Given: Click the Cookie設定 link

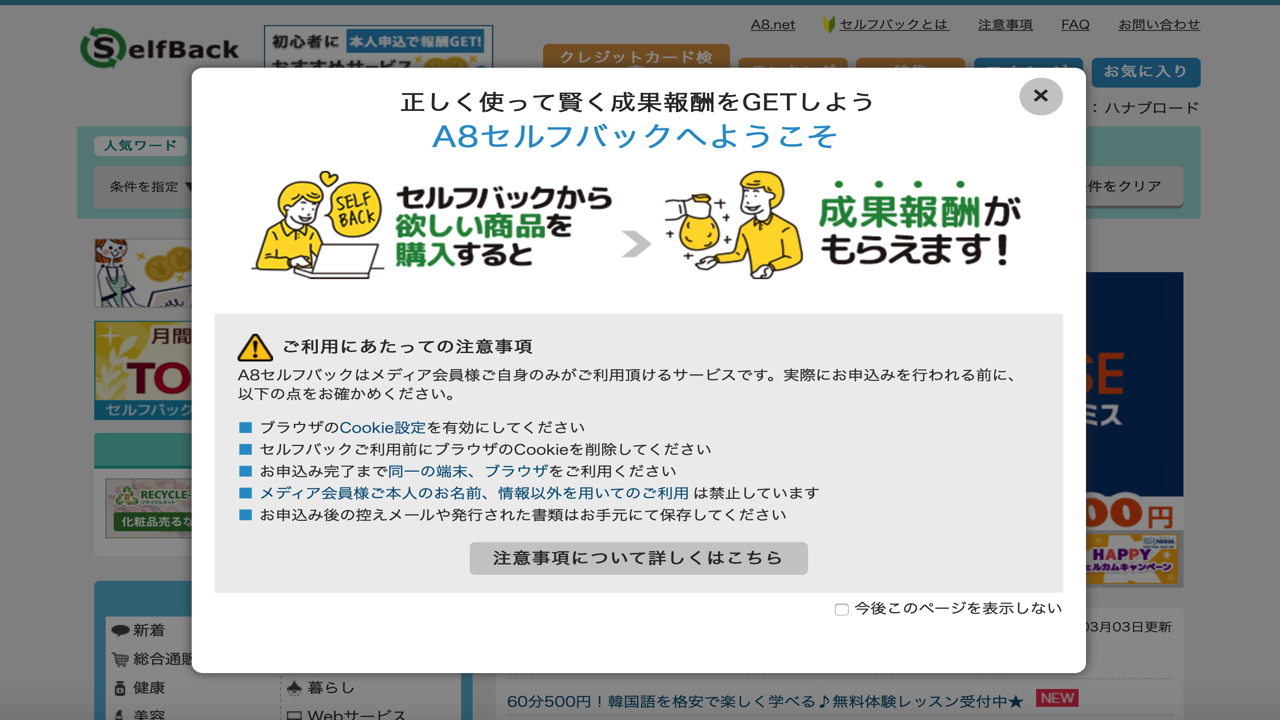Looking at the screenshot, I should click(x=382, y=428).
